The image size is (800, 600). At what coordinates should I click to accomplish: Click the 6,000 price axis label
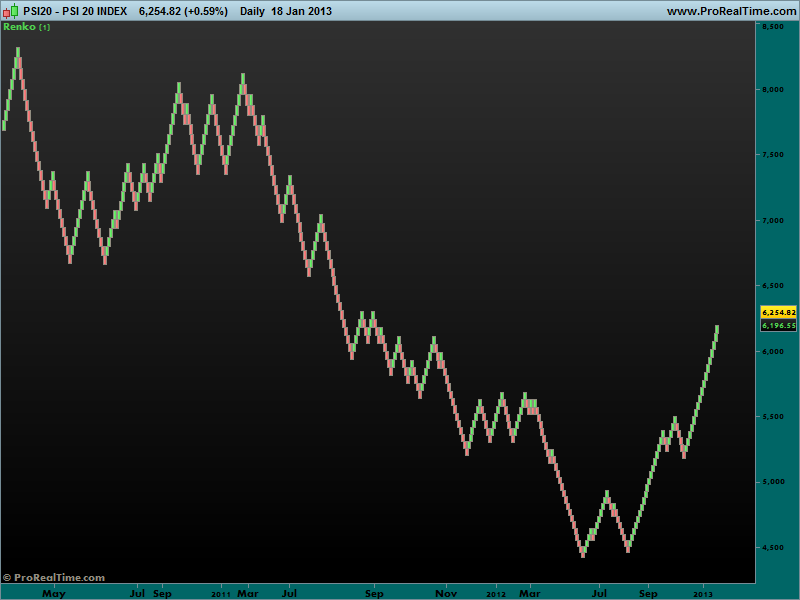[773, 352]
